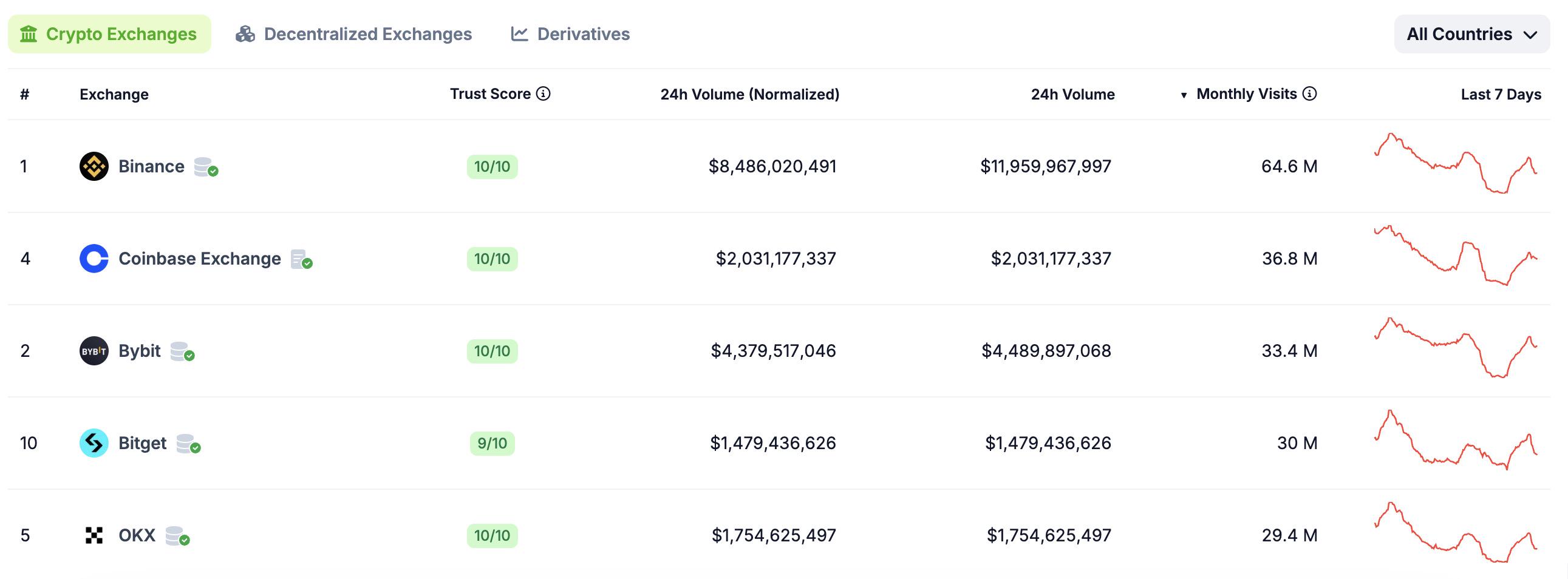This screenshot has width=1568, height=579.
Task: Click the Coinbase Exchange logo icon
Action: pos(94,259)
